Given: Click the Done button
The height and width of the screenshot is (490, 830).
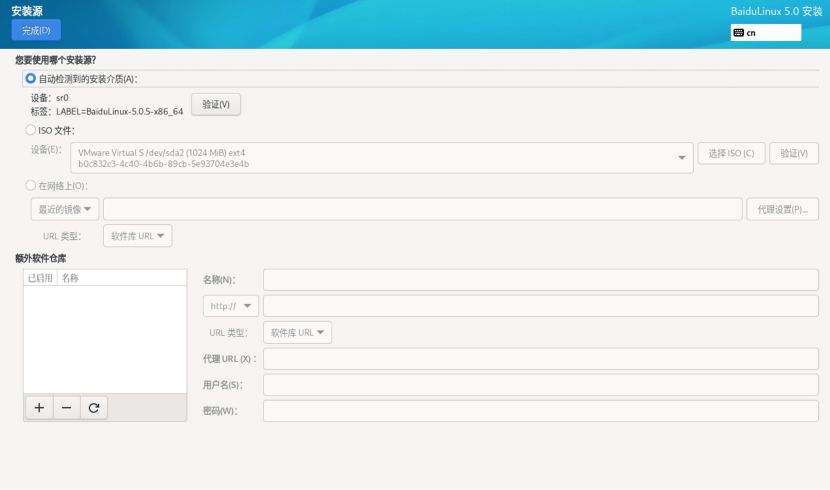Looking at the screenshot, I should point(36,30).
